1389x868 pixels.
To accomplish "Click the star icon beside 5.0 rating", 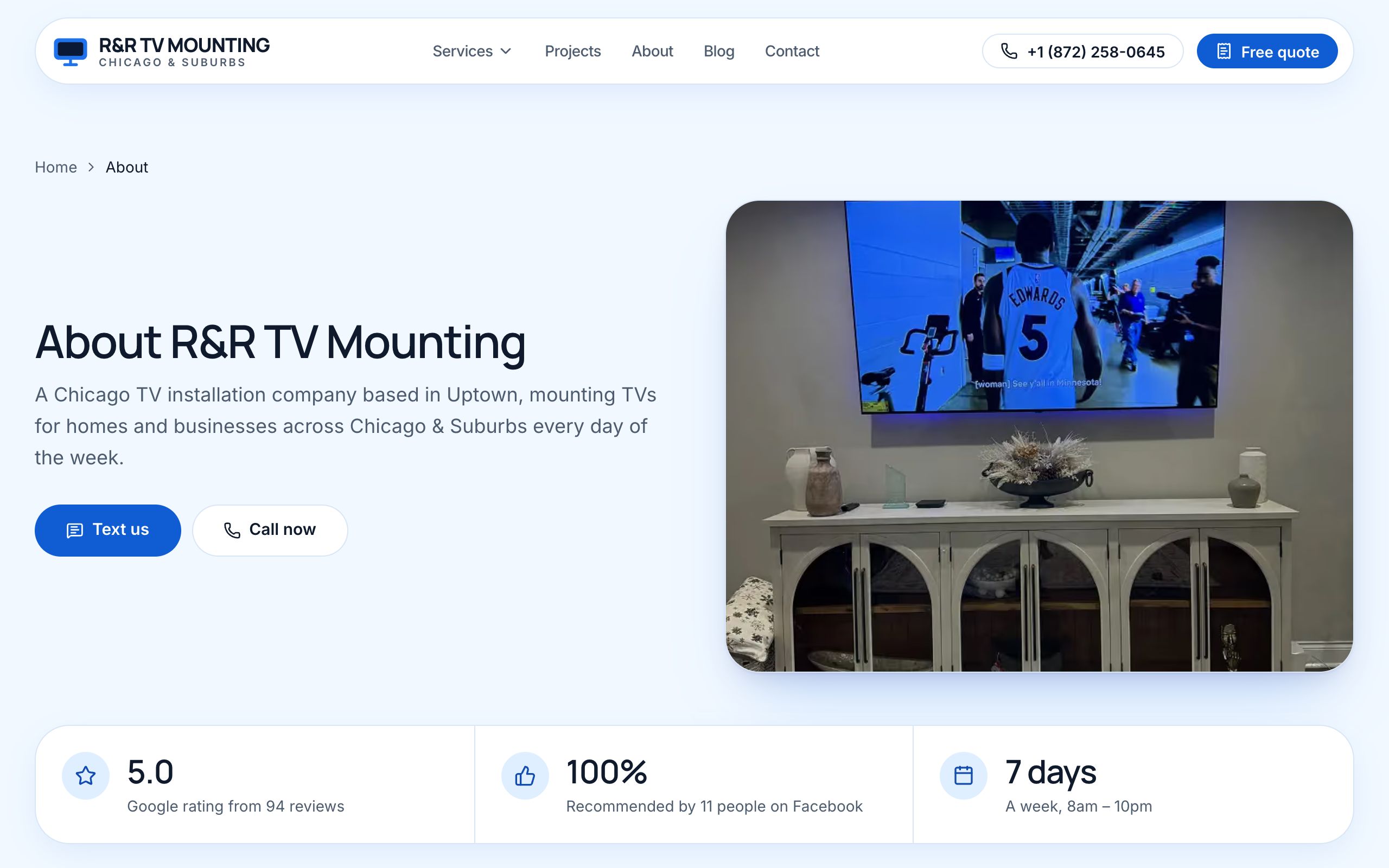I will point(86,776).
